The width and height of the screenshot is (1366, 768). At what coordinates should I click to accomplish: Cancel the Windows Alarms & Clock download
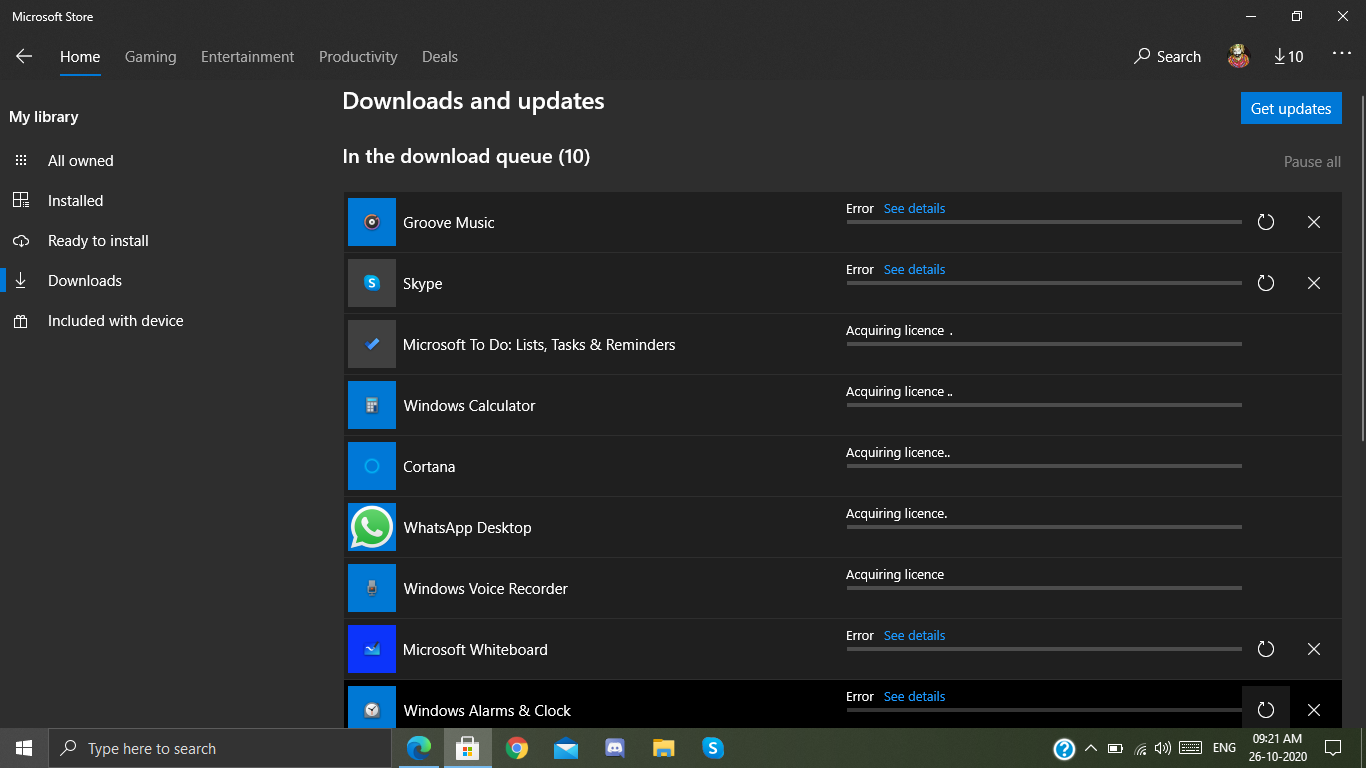1314,710
